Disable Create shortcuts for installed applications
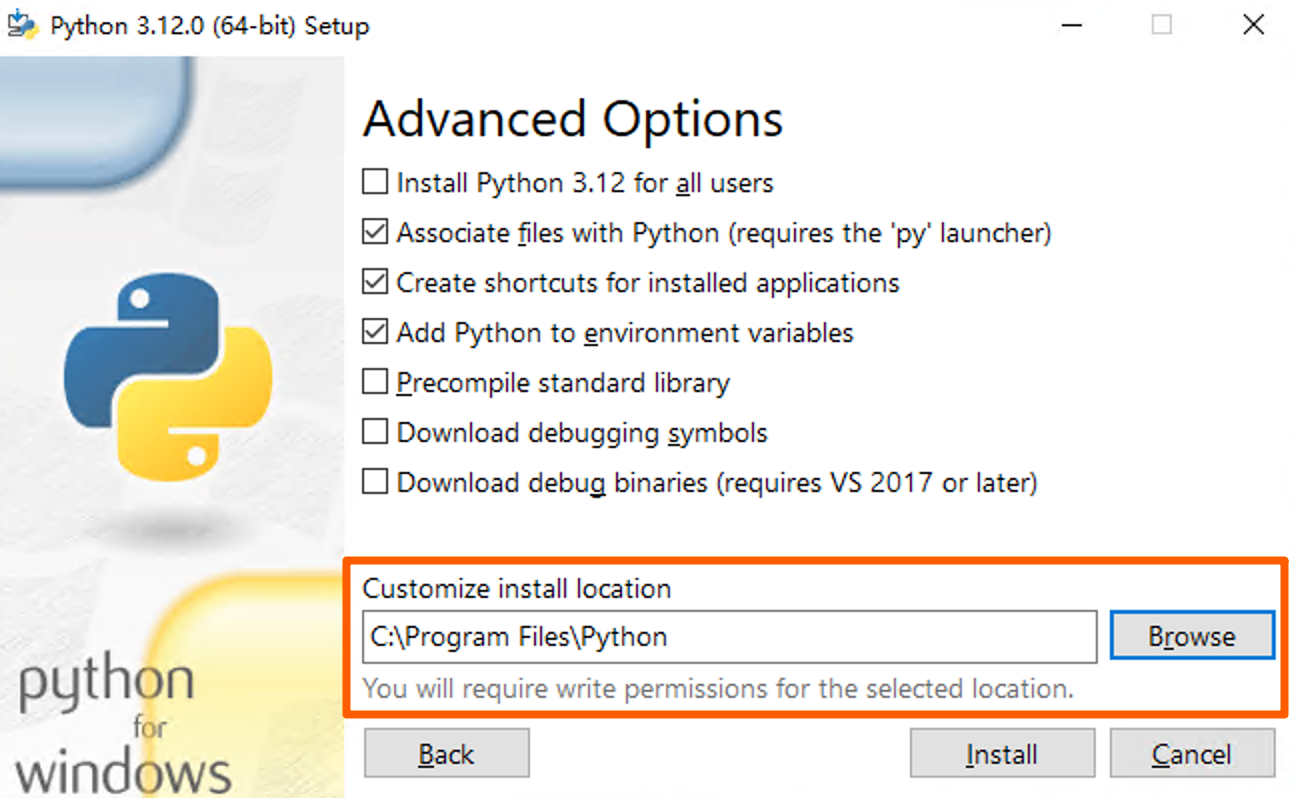Screen dimensions: 1296x798 [375, 283]
